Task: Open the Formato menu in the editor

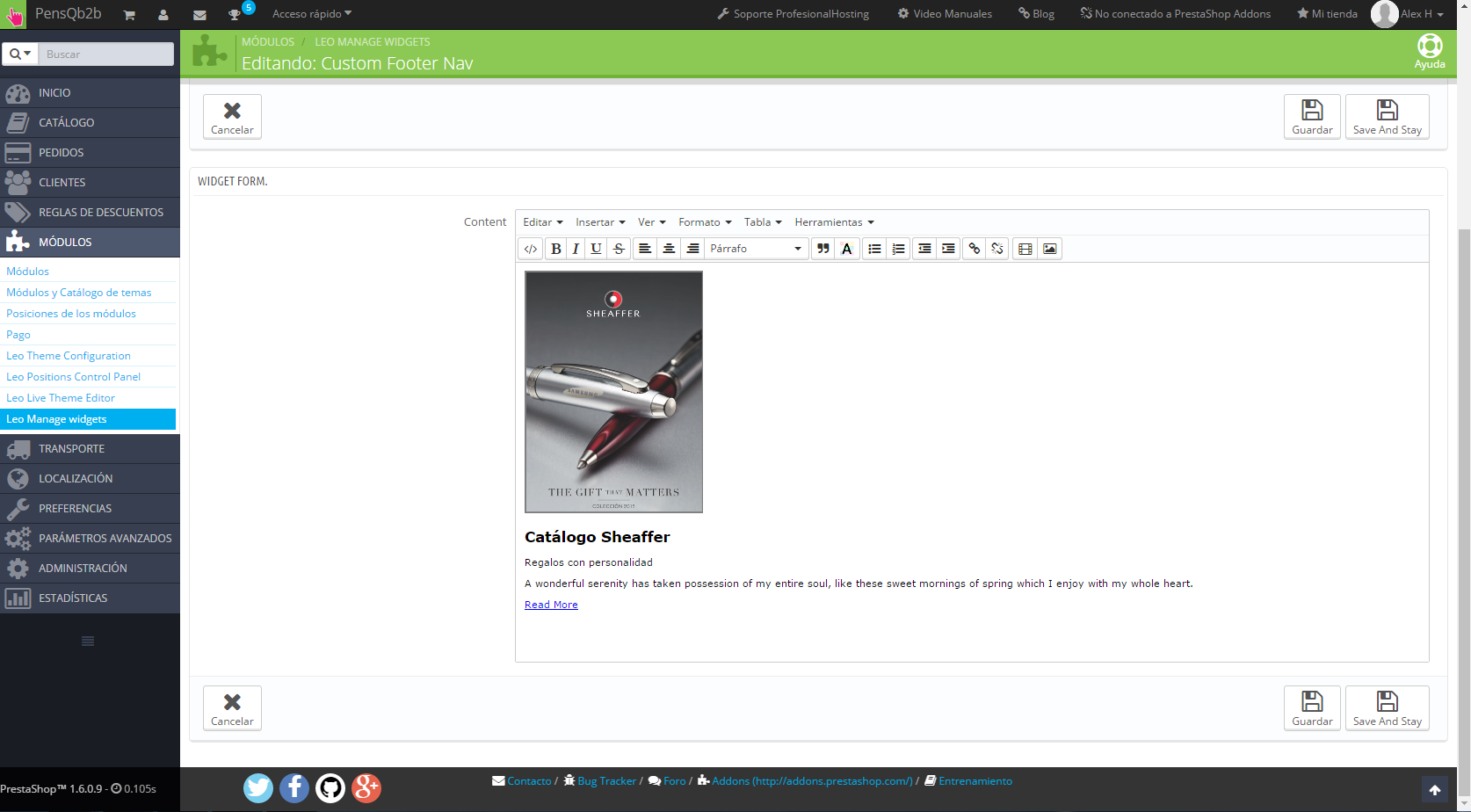Action: [705, 222]
